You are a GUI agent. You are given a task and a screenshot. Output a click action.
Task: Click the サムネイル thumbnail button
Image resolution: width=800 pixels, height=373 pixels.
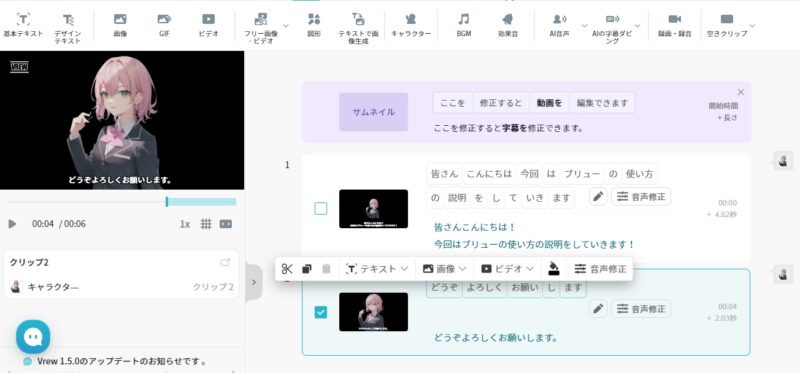[x=373, y=112]
